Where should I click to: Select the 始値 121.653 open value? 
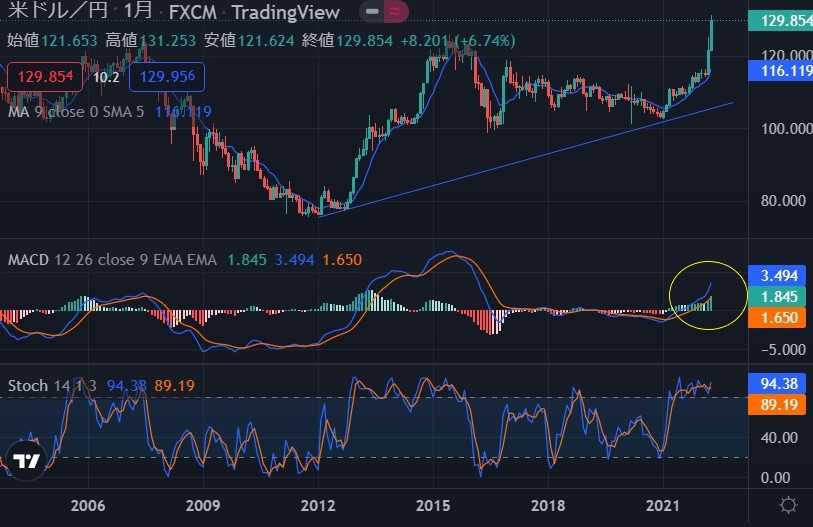52,40
